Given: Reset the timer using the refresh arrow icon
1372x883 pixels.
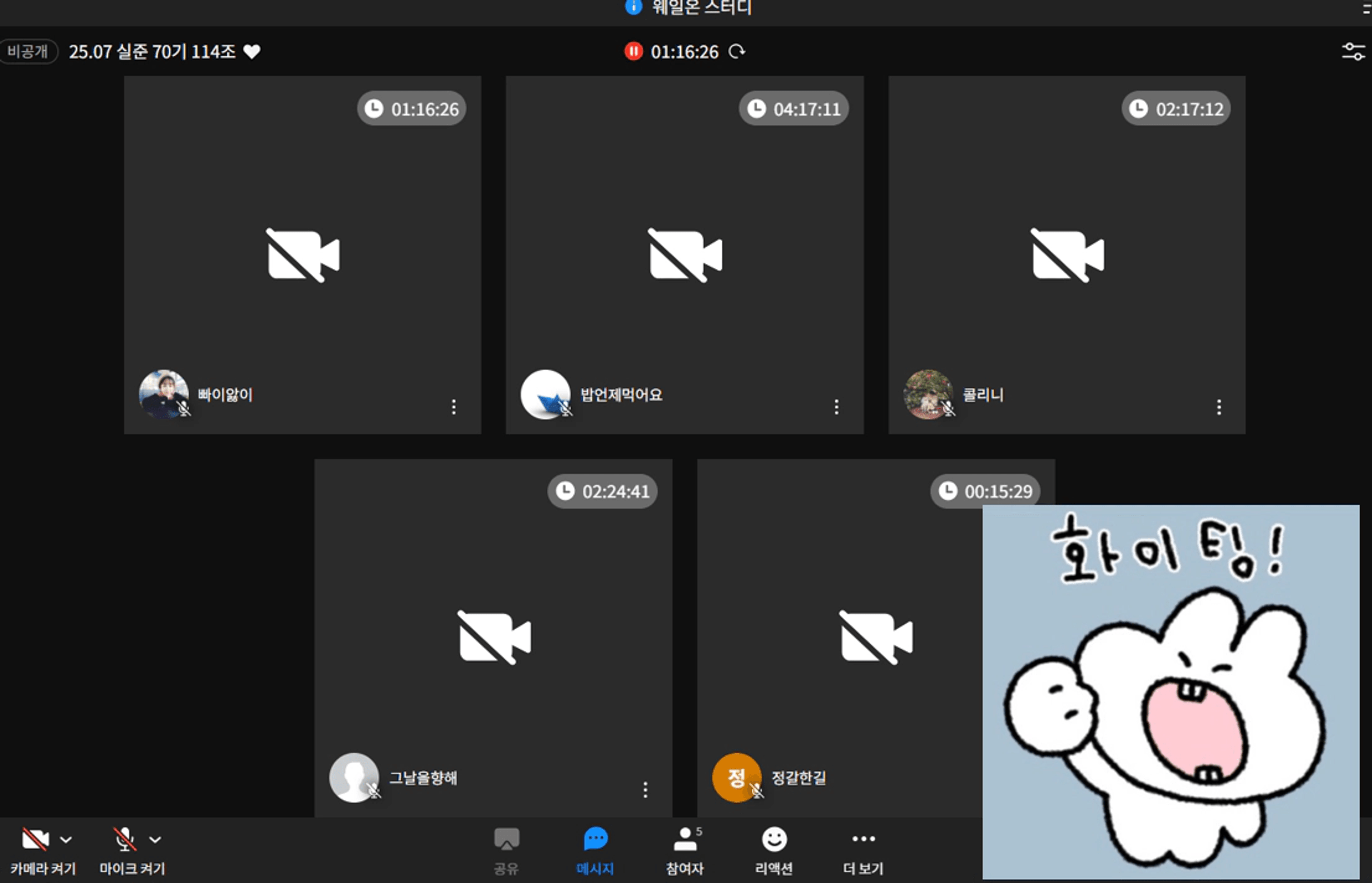Looking at the screenshot, I should tap(737, 51).
